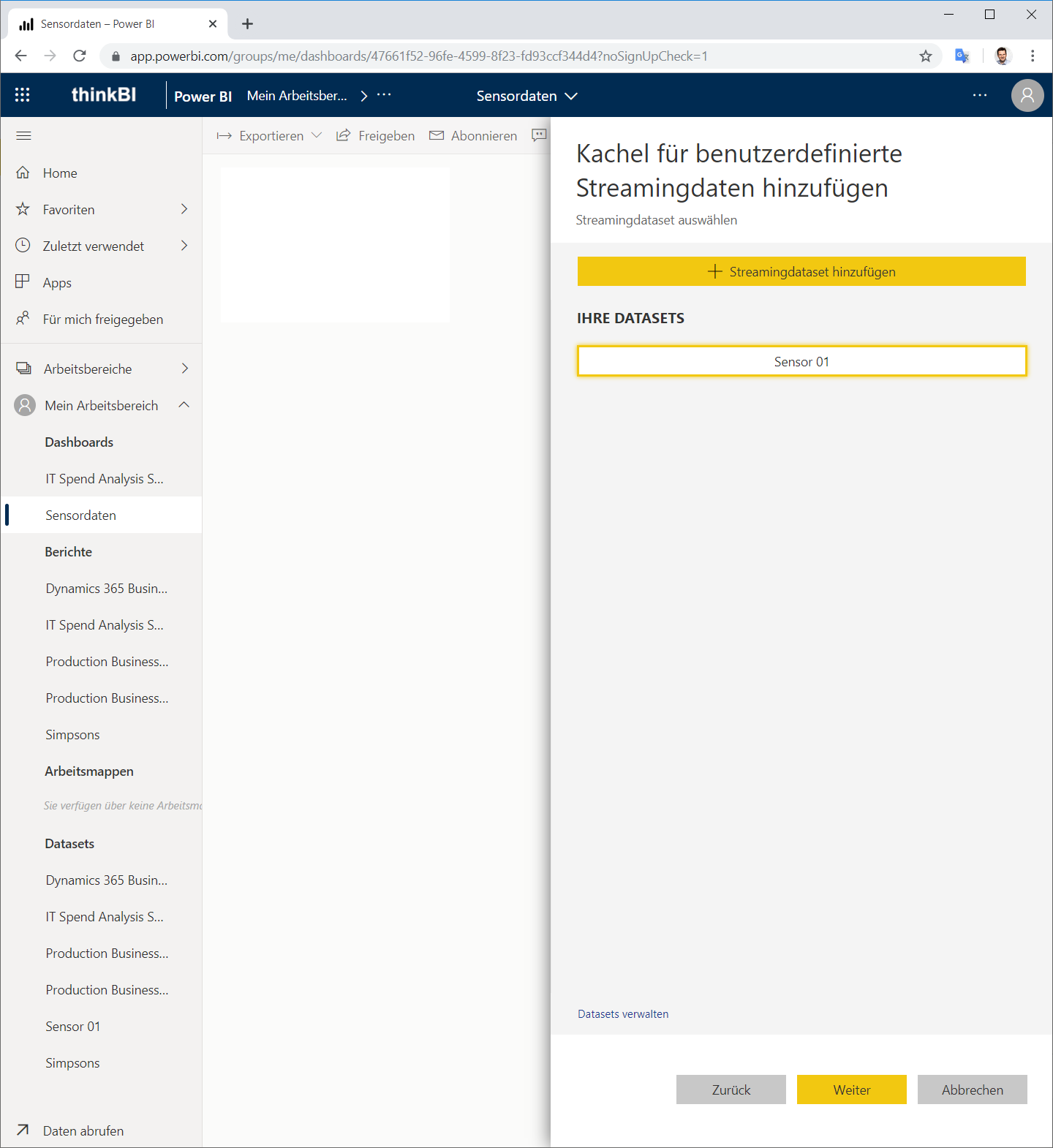Open the Sensordaten title dropdown

point(527,96)
